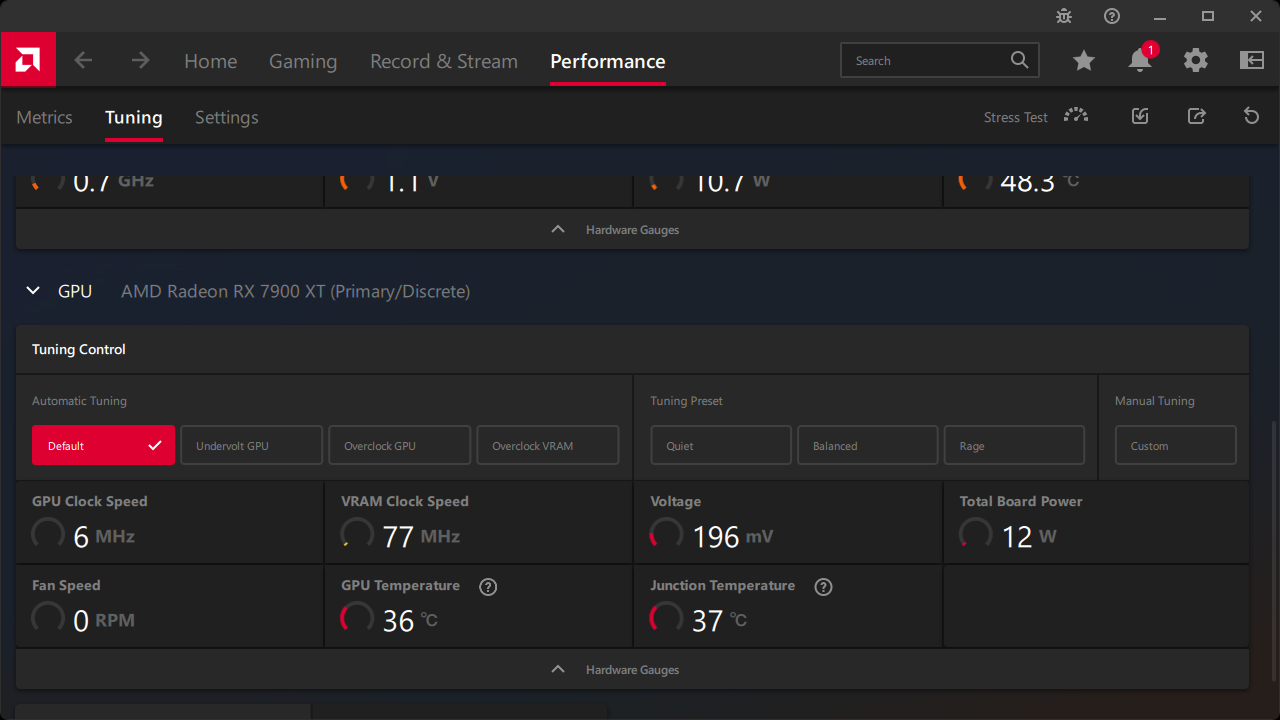Image resolution: width=1280 pixels, height=720 pixels.
Task: Select Overclock VRAM tuning option
Action: [547, 445]
